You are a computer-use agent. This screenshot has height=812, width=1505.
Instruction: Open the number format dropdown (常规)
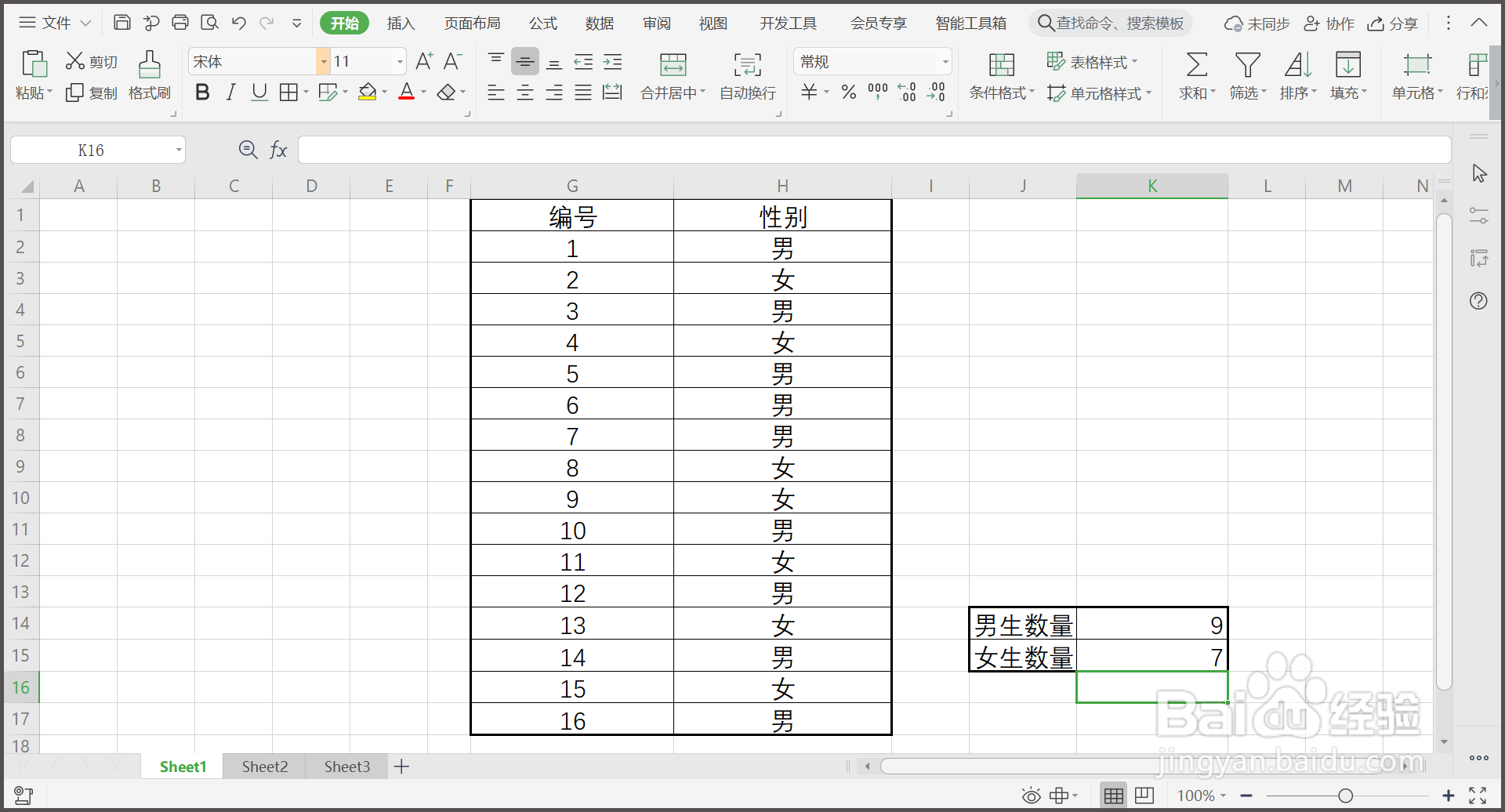tap(945, 61)
